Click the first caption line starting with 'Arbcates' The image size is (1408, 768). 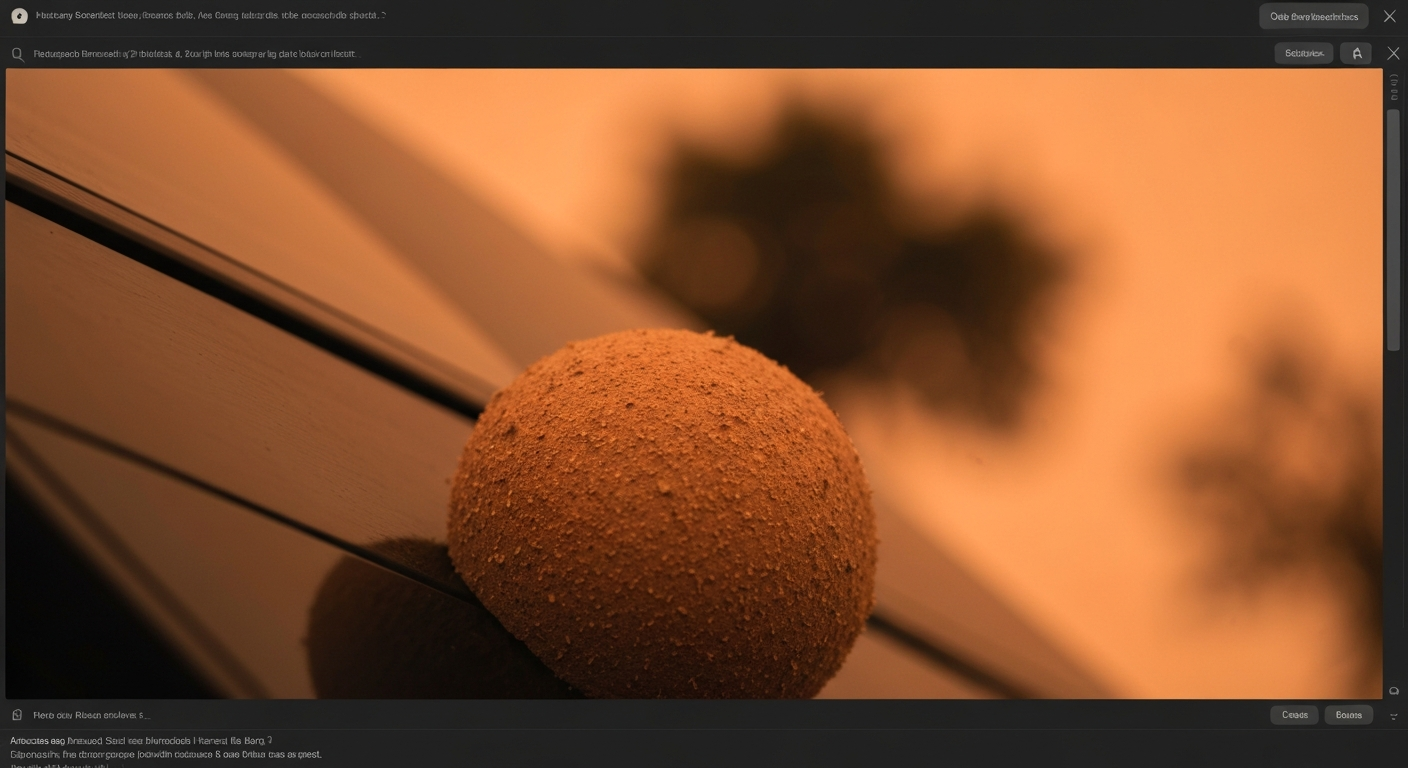(141, 740)
